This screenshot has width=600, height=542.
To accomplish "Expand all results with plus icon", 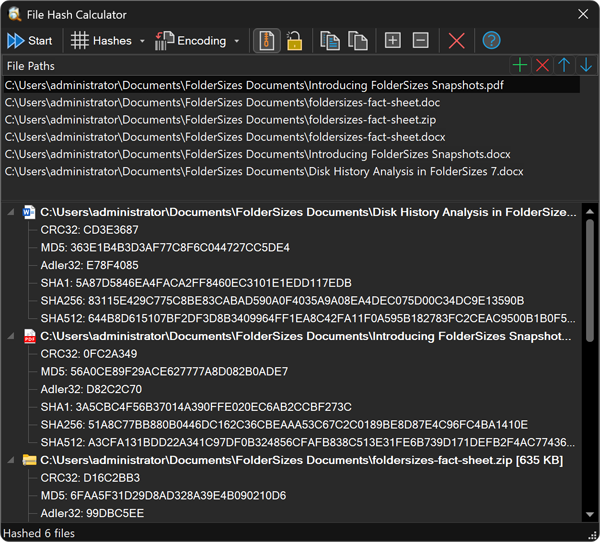I will pyautogui.click(x=393, y=41).
